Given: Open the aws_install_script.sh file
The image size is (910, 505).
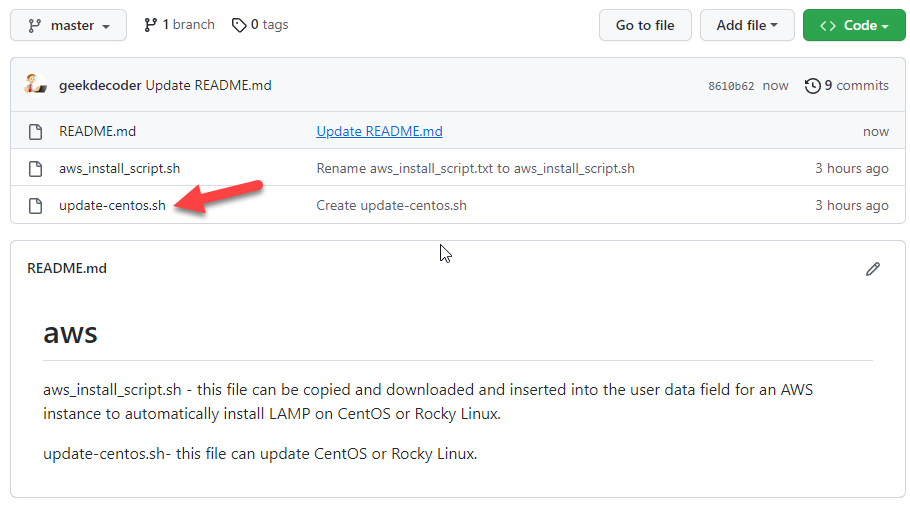Looking at the screenshot, I should point(120,168).
